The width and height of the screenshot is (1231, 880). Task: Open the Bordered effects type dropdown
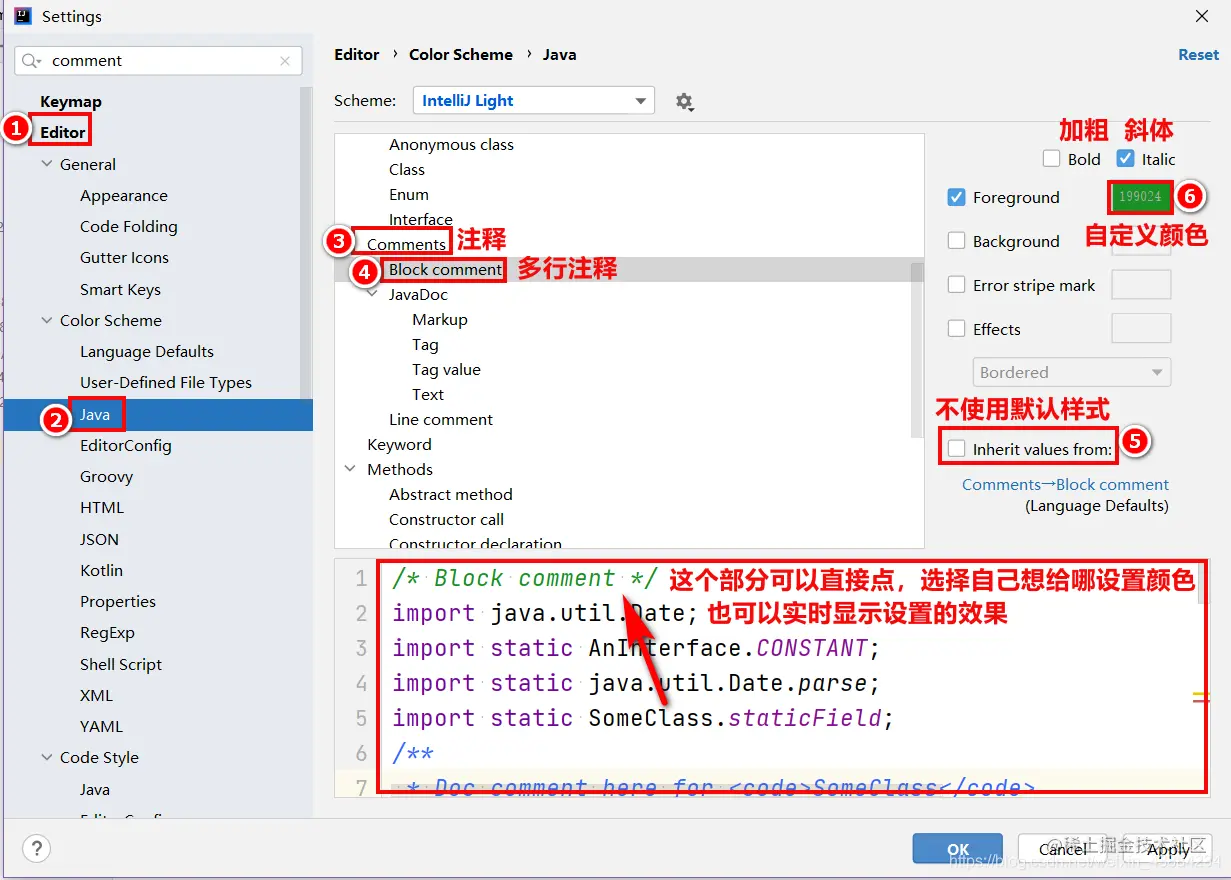[1072, 372]
